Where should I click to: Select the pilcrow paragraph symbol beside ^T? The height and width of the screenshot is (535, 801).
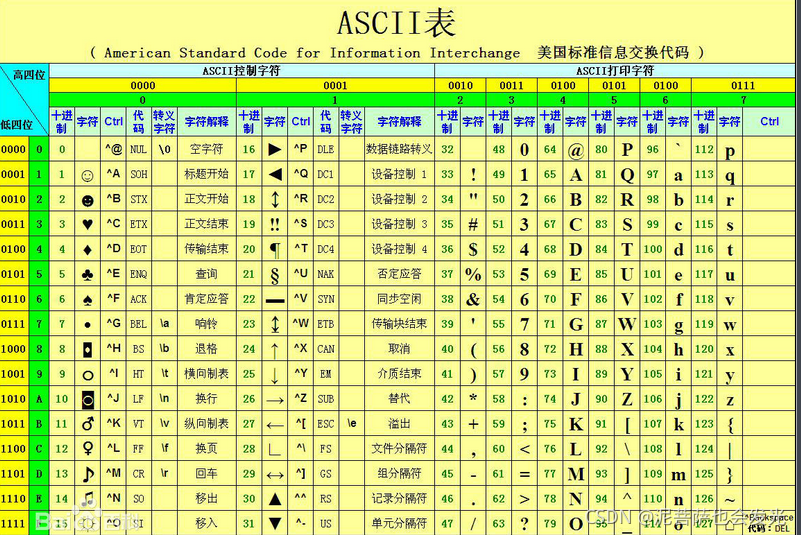point(275,250)
